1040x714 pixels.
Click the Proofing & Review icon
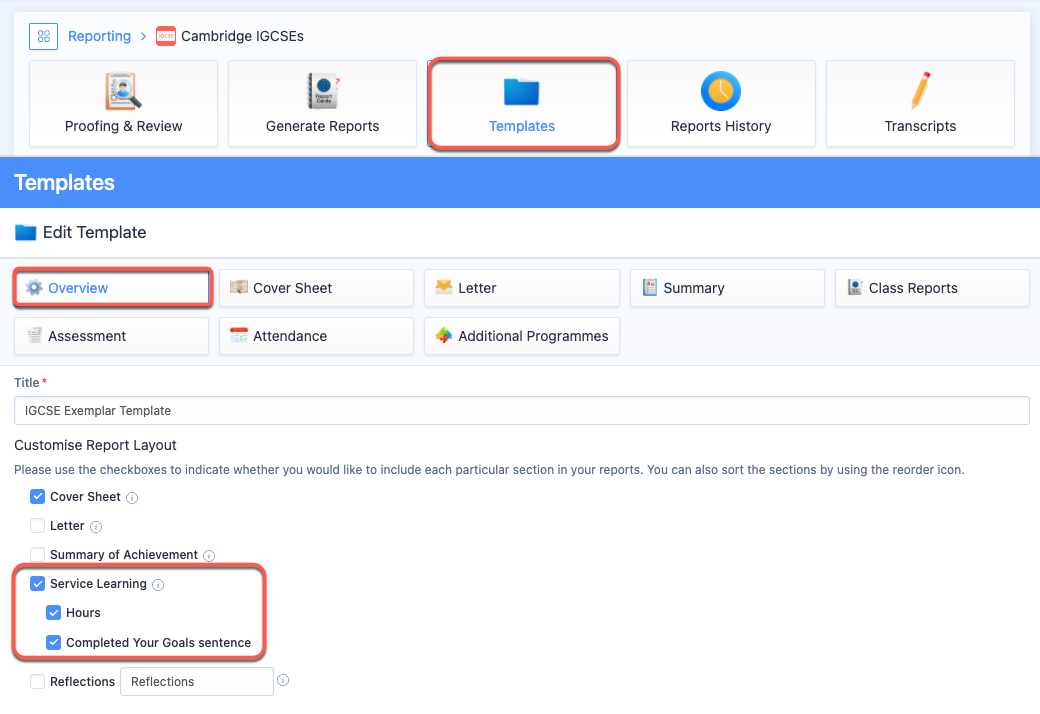pos(123,91)
